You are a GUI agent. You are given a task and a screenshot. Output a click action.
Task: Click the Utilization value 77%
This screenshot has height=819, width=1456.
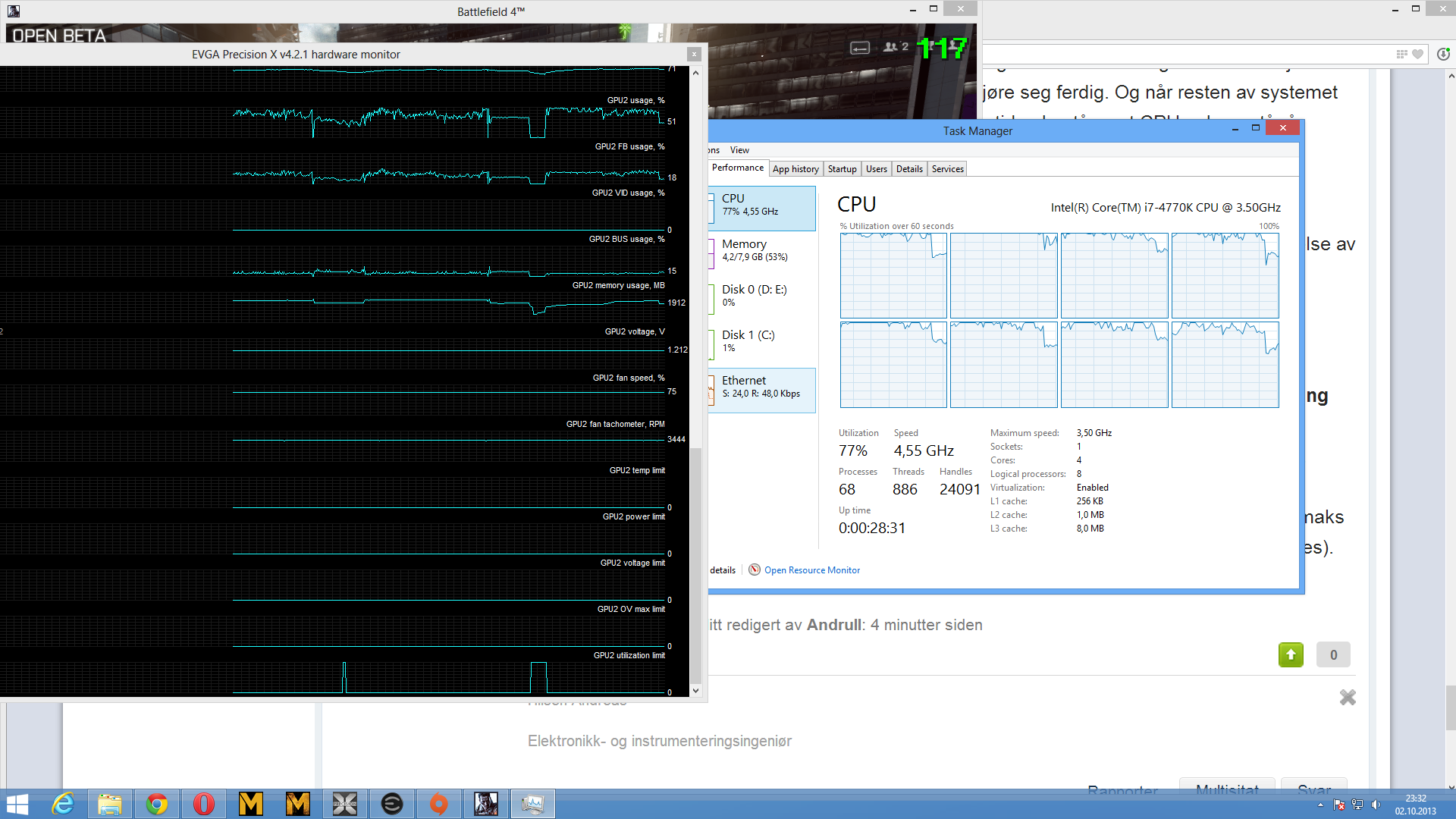point(853,450)
